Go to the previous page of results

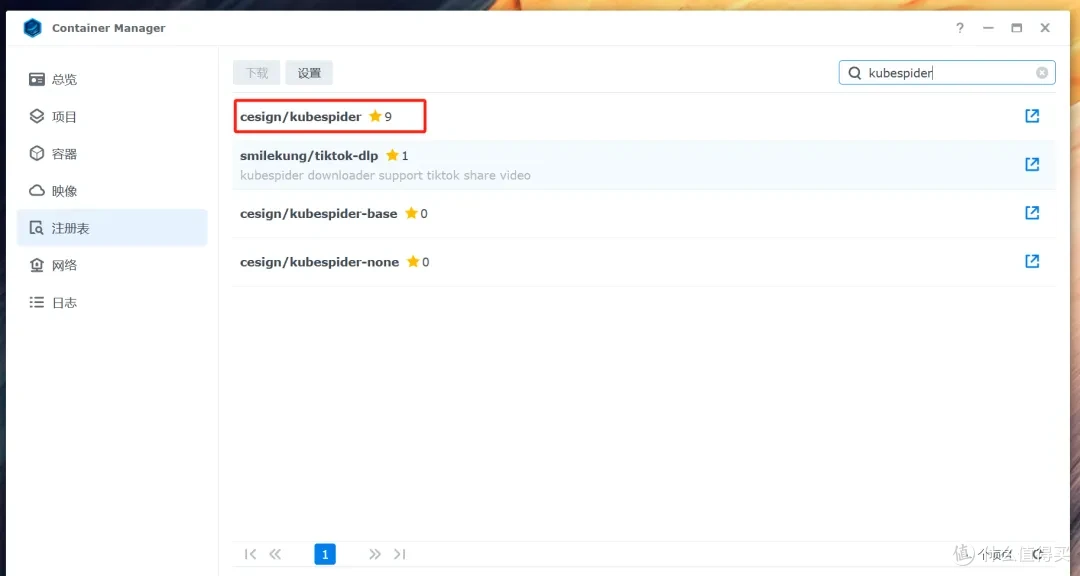pos(276,554)
